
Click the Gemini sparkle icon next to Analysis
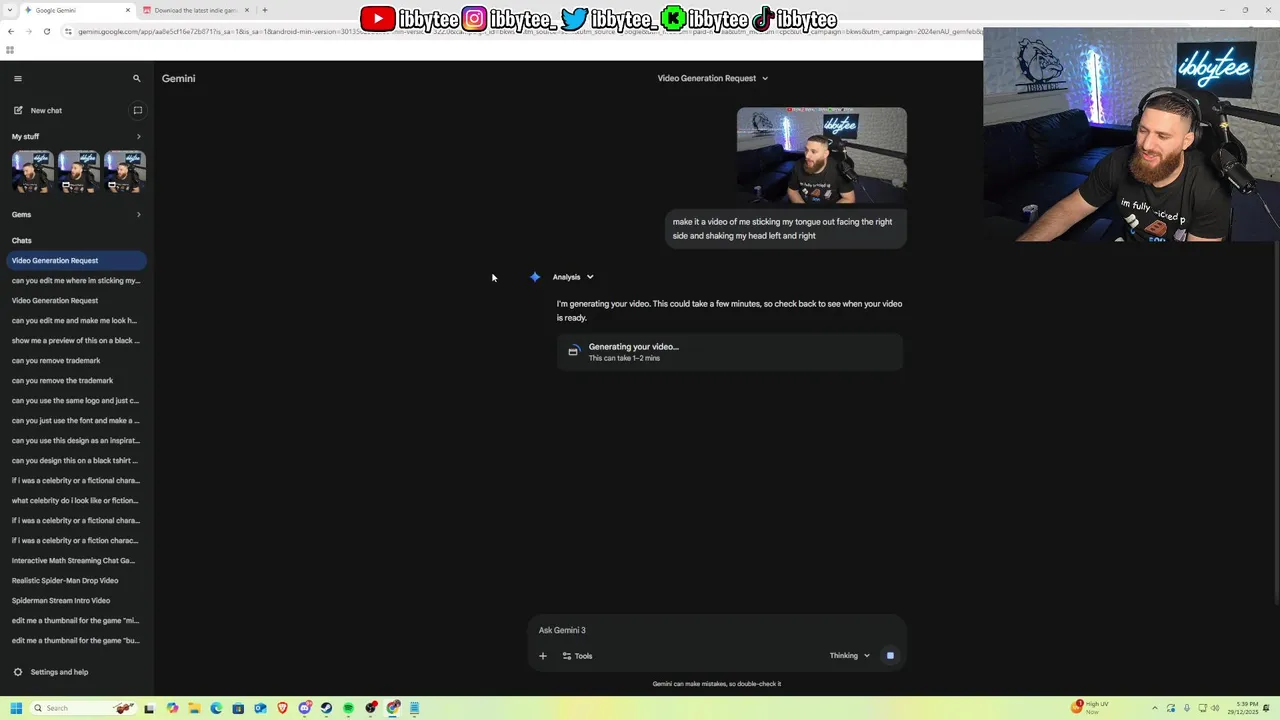click(535, 277)
